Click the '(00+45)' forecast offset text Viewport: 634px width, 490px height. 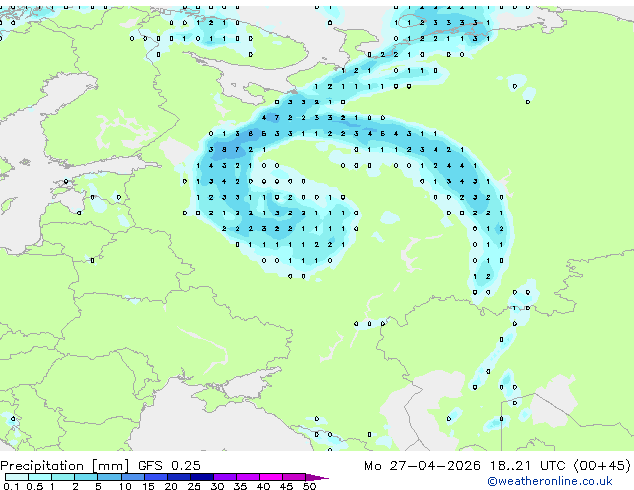coord(602,466)
